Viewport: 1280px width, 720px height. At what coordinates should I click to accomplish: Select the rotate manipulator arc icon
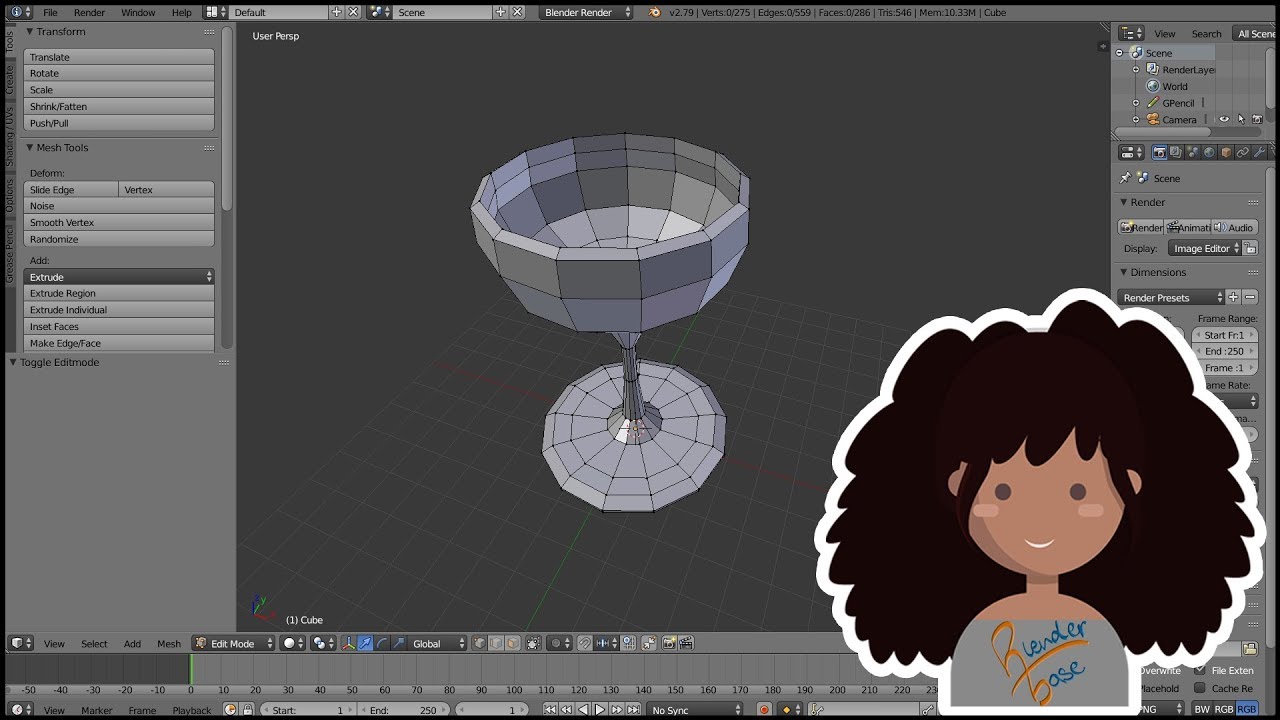tap(382, 643)
